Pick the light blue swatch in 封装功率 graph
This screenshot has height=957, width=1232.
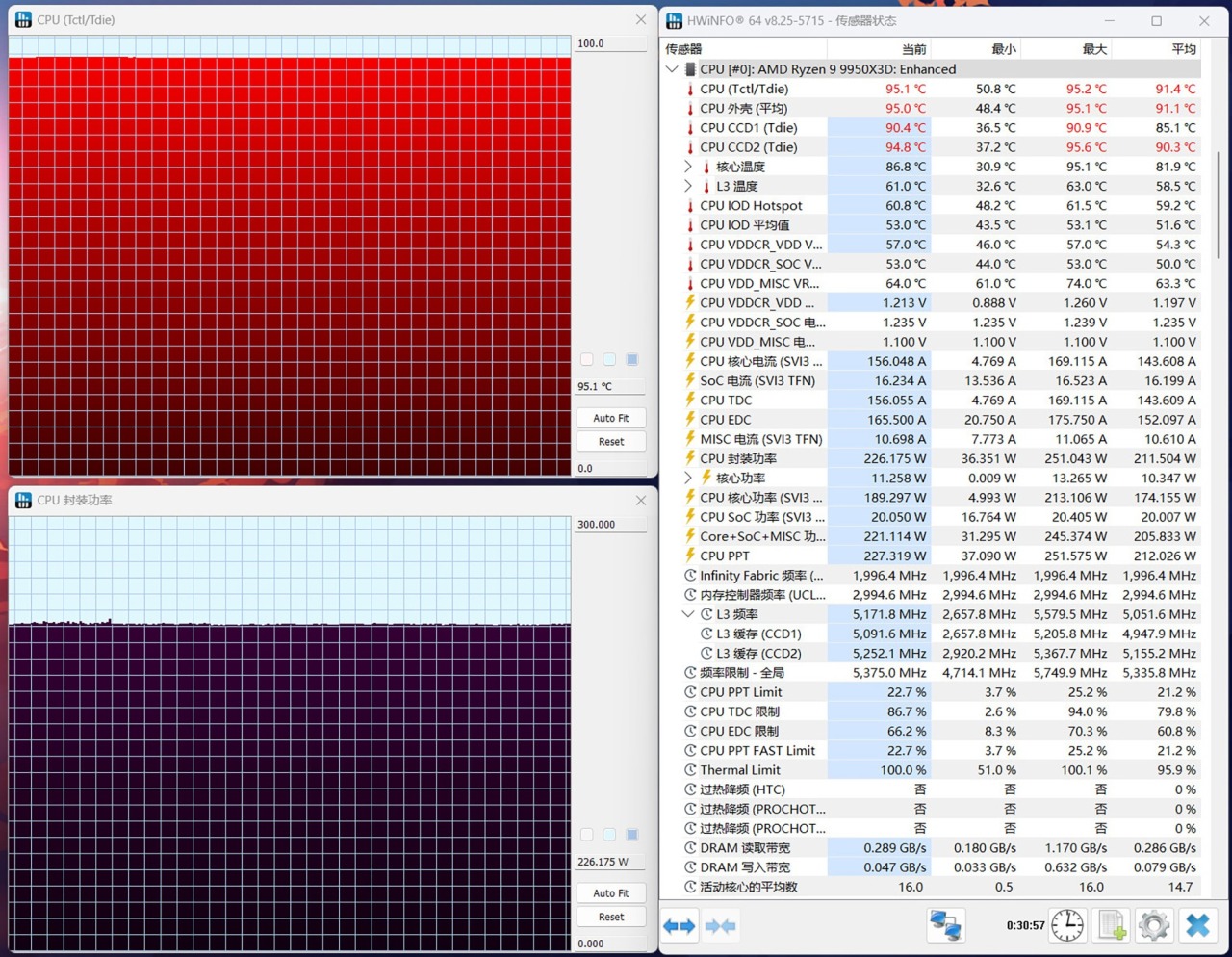pyautogui.click(x=609, y=835)
